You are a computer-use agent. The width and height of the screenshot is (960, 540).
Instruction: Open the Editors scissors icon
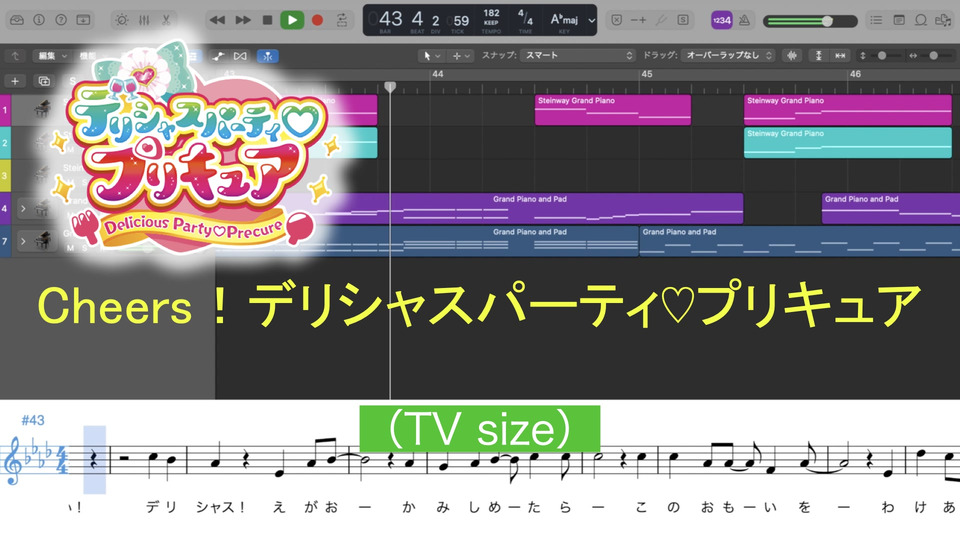click(x=166, y=20)
